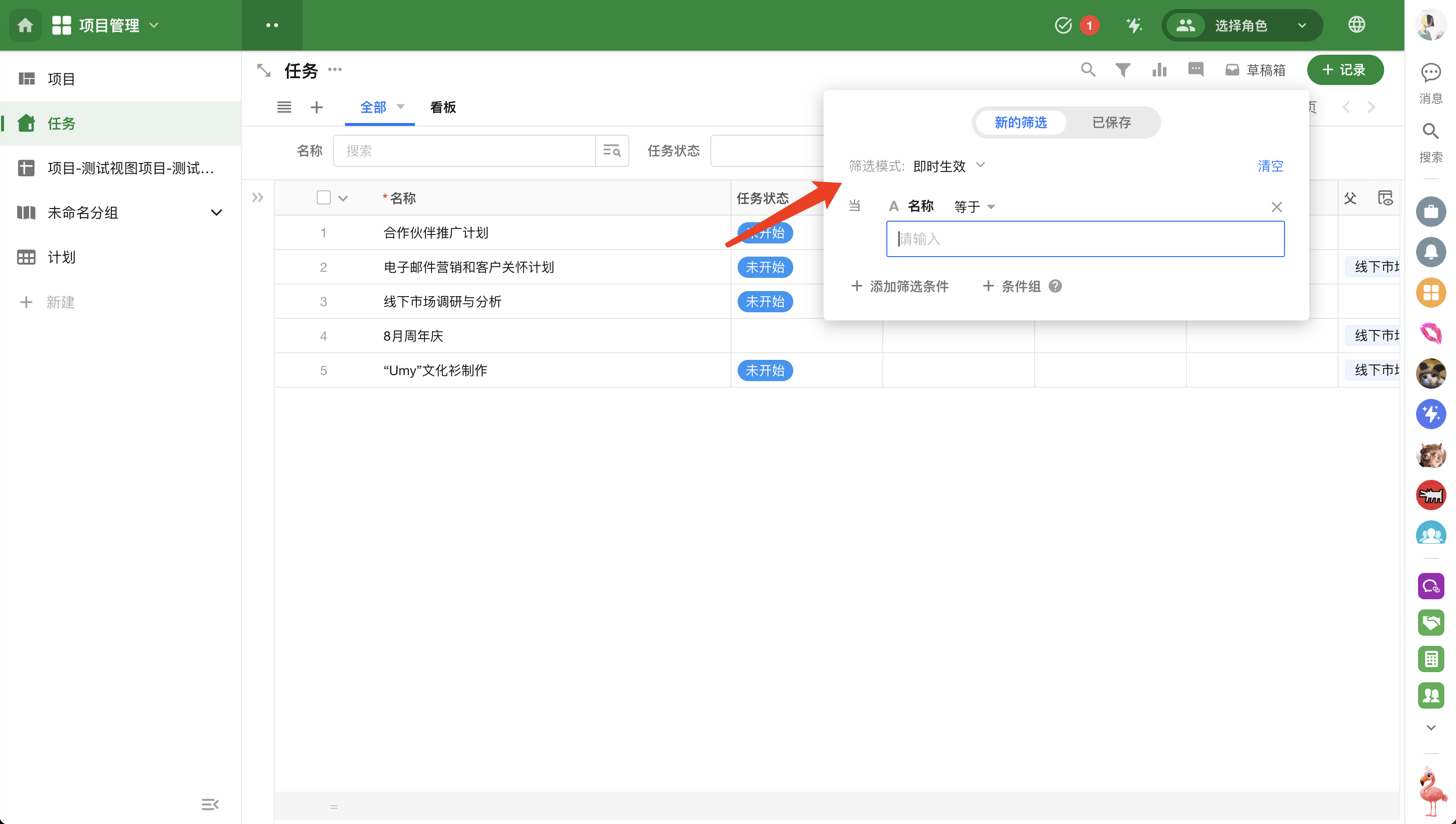This screenshot has height=824, width=1456.
Task: Switch to the 看板 view tab
Action: click(x=442, y=107)
